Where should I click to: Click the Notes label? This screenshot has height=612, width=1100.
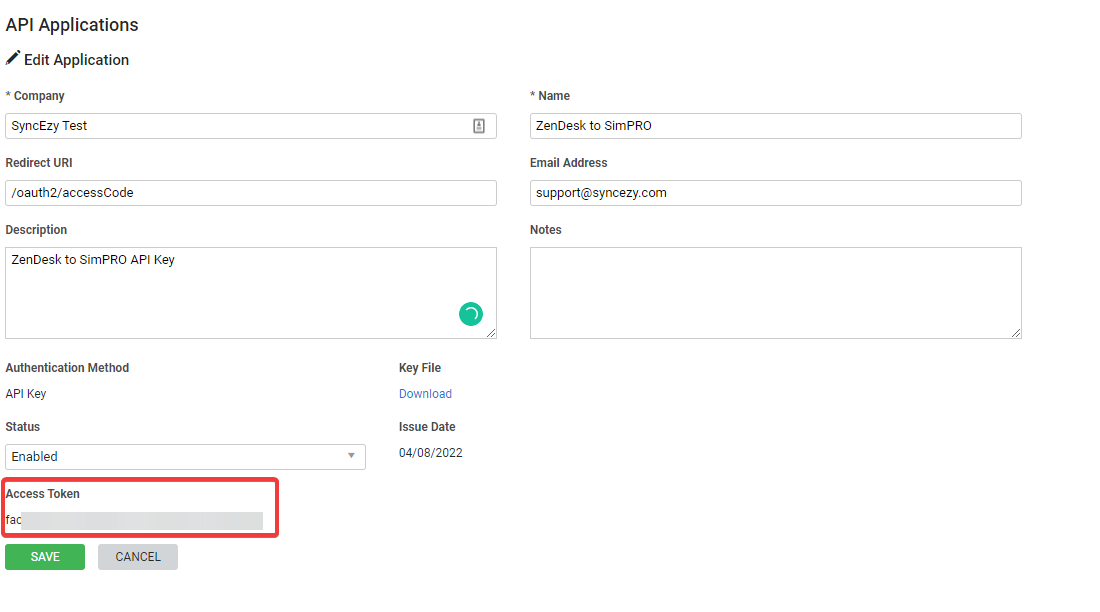pos(546,230)
